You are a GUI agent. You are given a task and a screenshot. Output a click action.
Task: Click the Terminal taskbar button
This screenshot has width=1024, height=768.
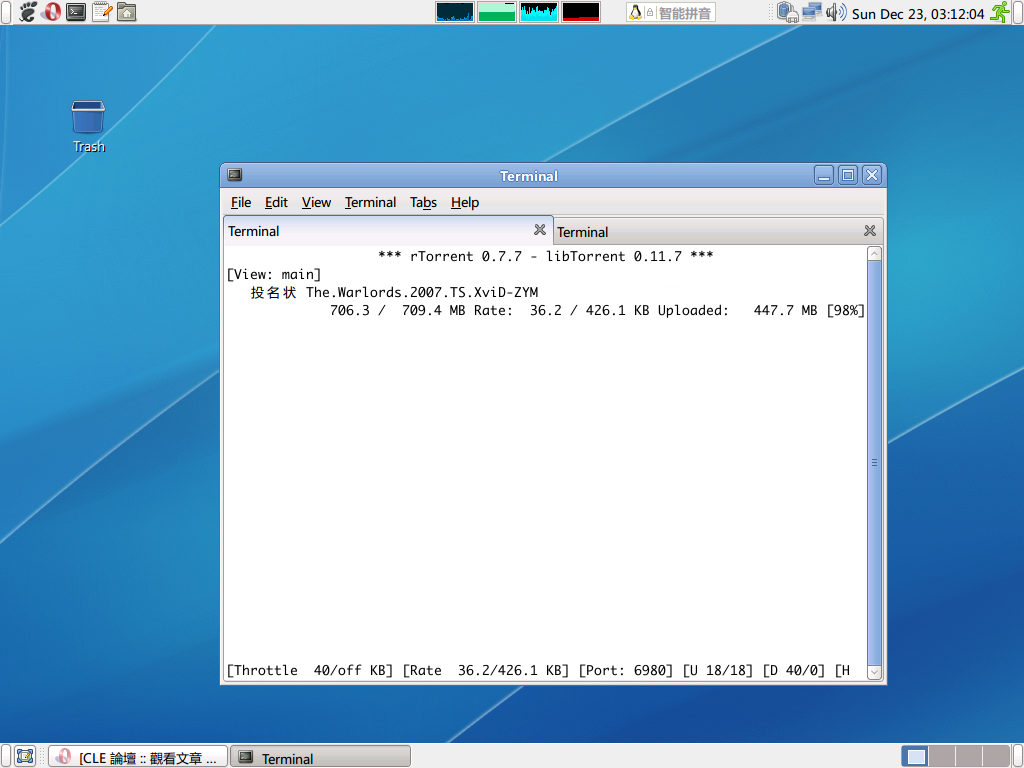321,757
